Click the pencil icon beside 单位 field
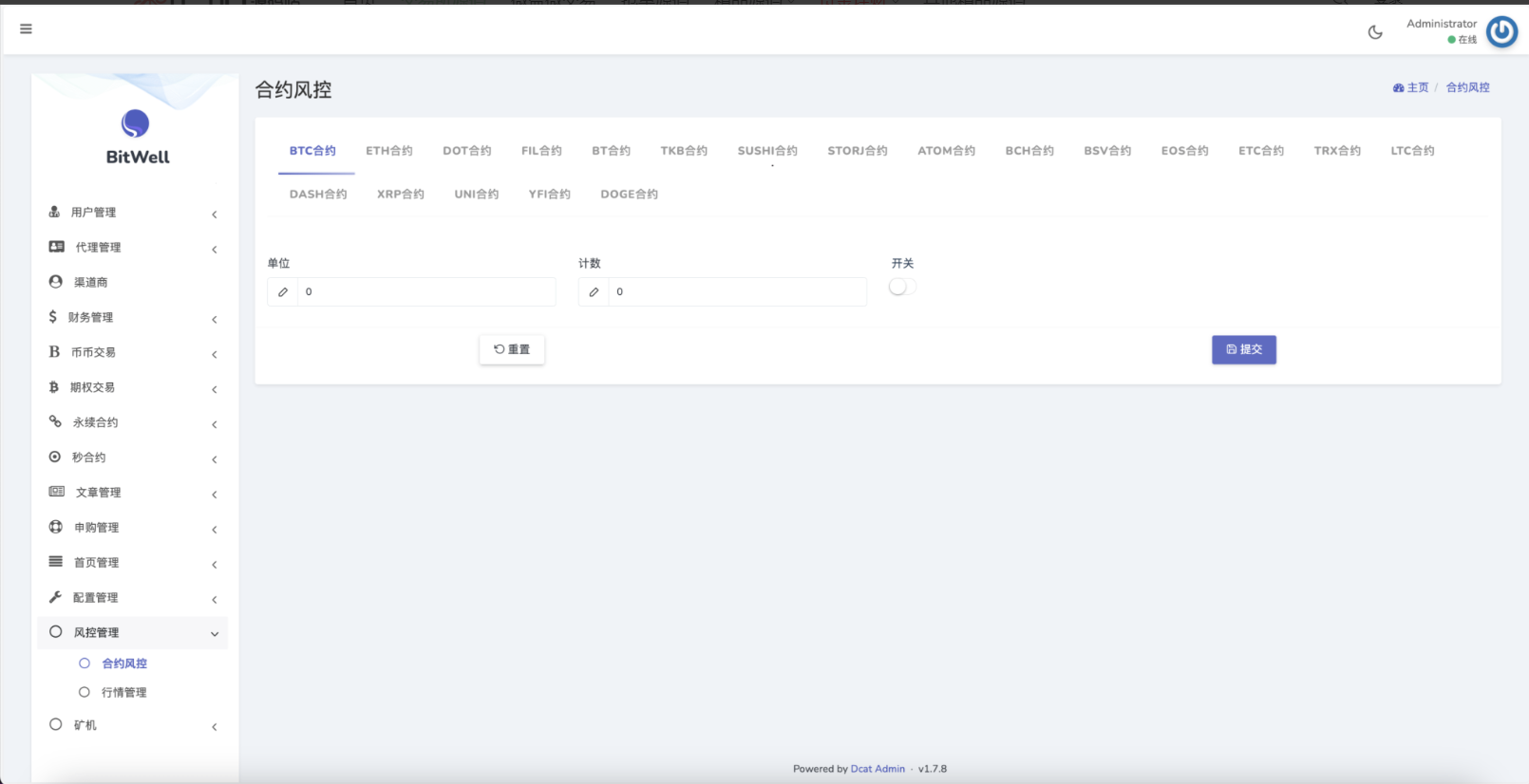This screenshot has width=1529, height=784. [283, 292]
